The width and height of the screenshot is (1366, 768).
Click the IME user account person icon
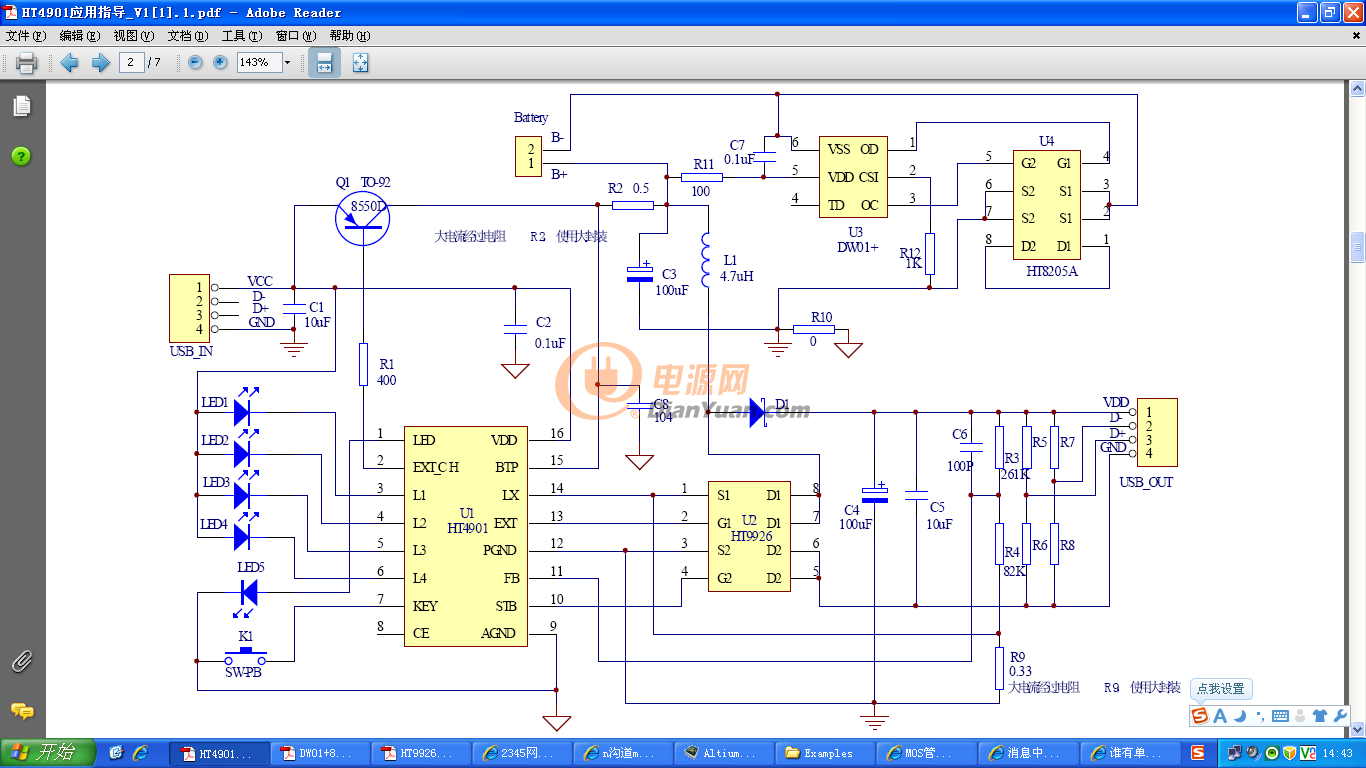pyautogui.click(x=1300, y=716)
